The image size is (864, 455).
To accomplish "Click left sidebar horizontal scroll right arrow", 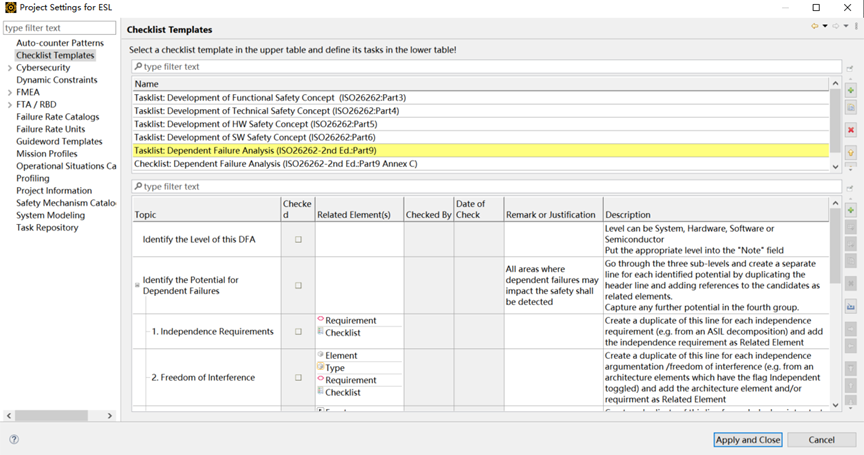I will 110,415.
